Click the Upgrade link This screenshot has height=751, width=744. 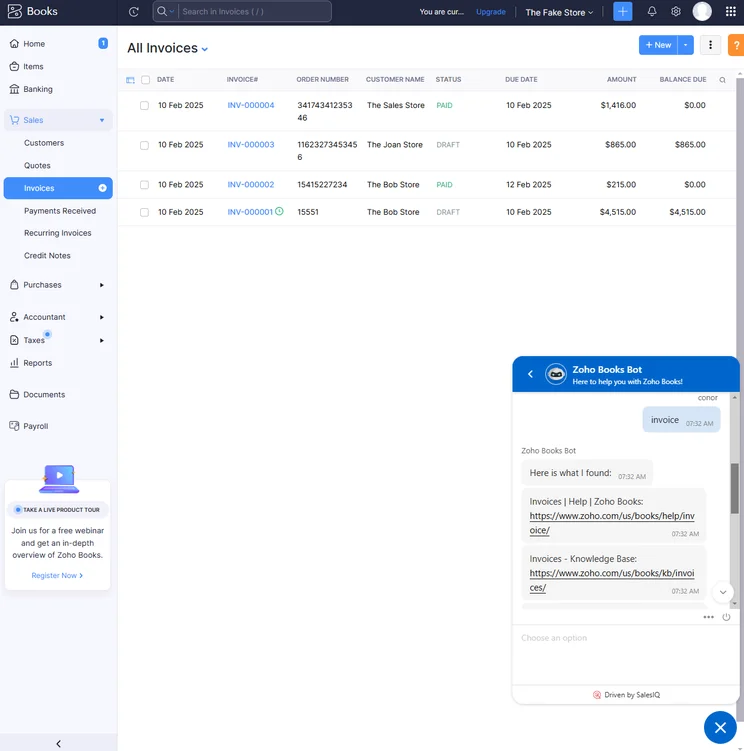[491, 12]
